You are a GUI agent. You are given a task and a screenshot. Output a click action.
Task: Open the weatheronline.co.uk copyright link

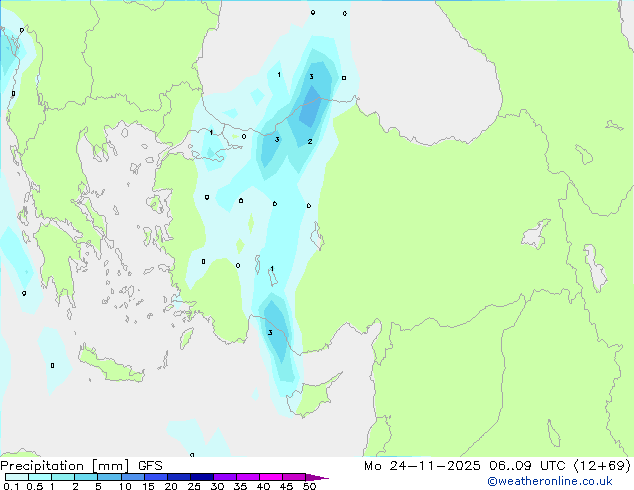click(x=550, y=481)
